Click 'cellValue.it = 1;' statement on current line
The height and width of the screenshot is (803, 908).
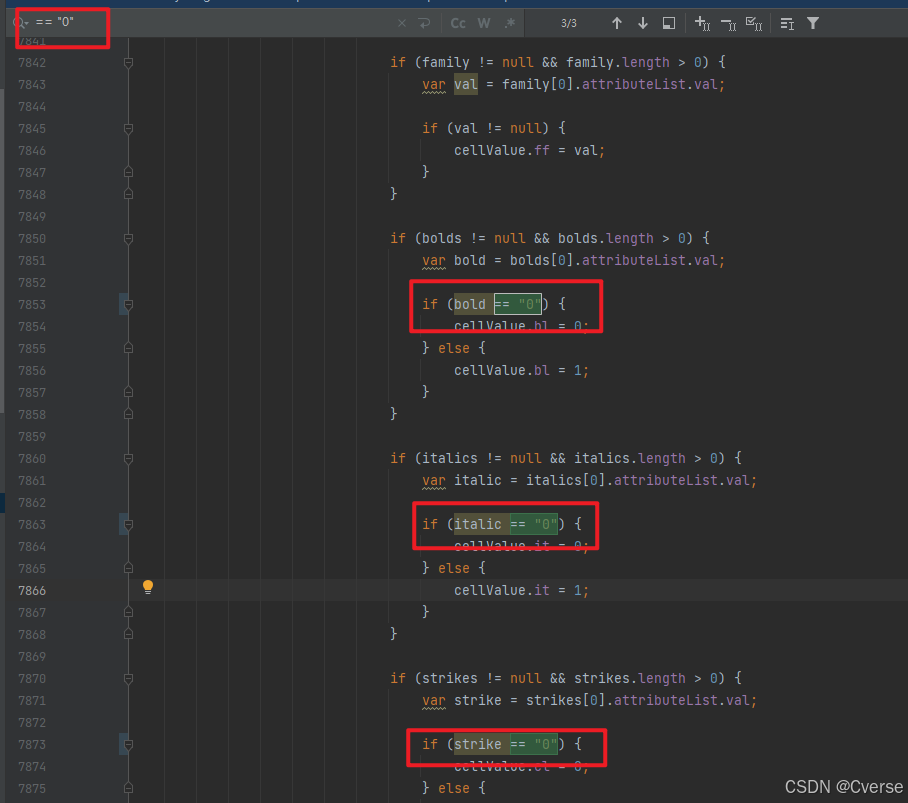coord(521,591)
